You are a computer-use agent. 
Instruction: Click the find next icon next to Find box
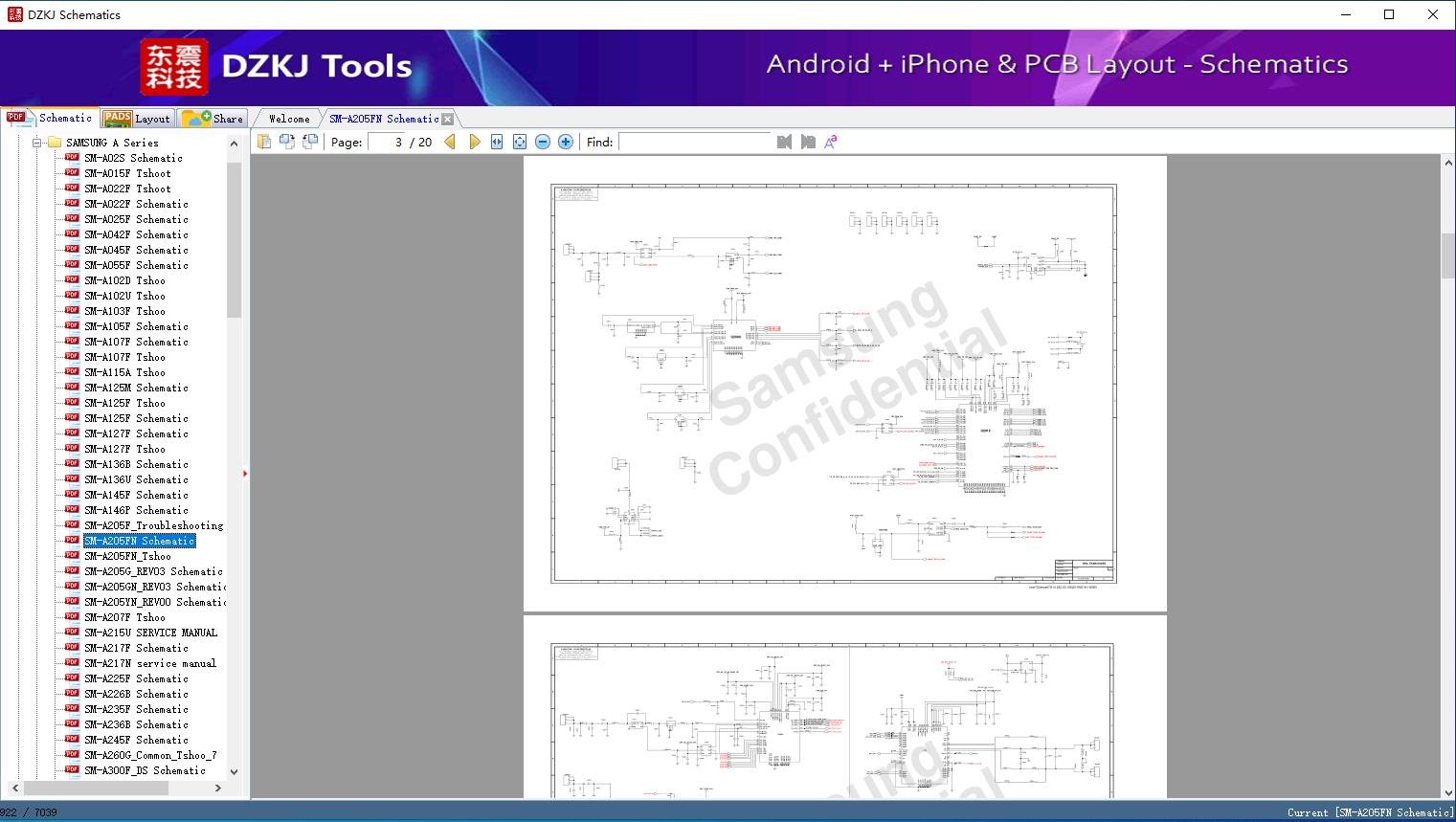(808, 142)
